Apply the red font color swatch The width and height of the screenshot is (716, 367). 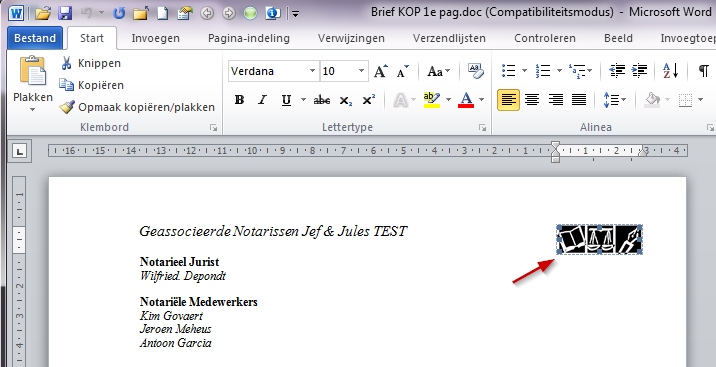466,100
